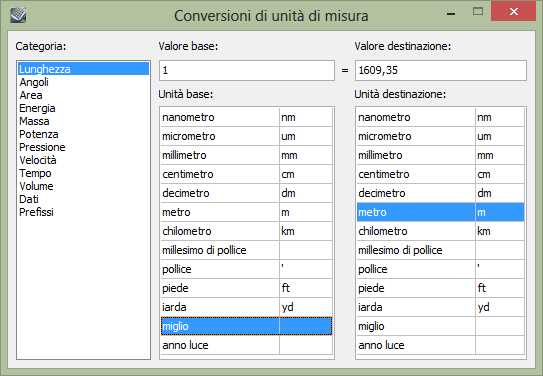Choose millimetro in Unità base list
This screenshot has width=543, height=376.
point(246,155)
